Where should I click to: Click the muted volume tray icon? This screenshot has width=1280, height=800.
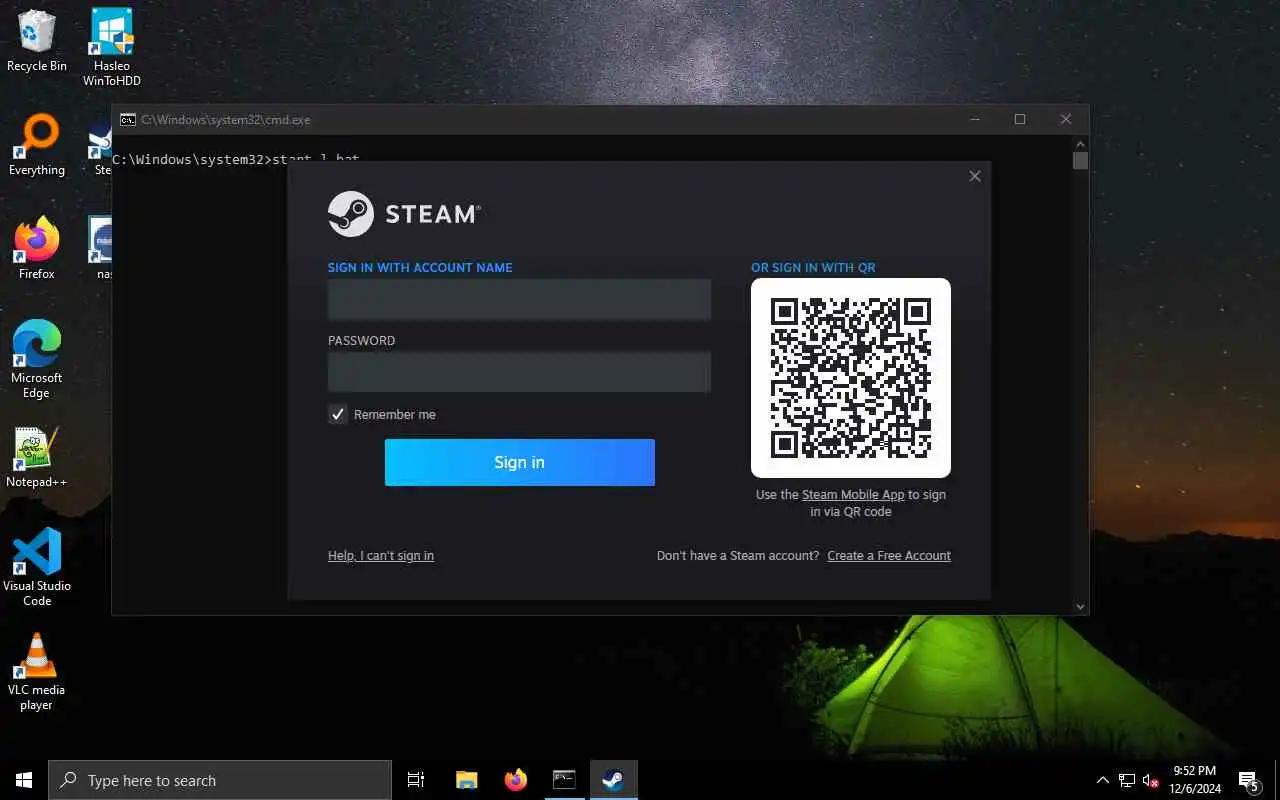(x=1151, y=780)
